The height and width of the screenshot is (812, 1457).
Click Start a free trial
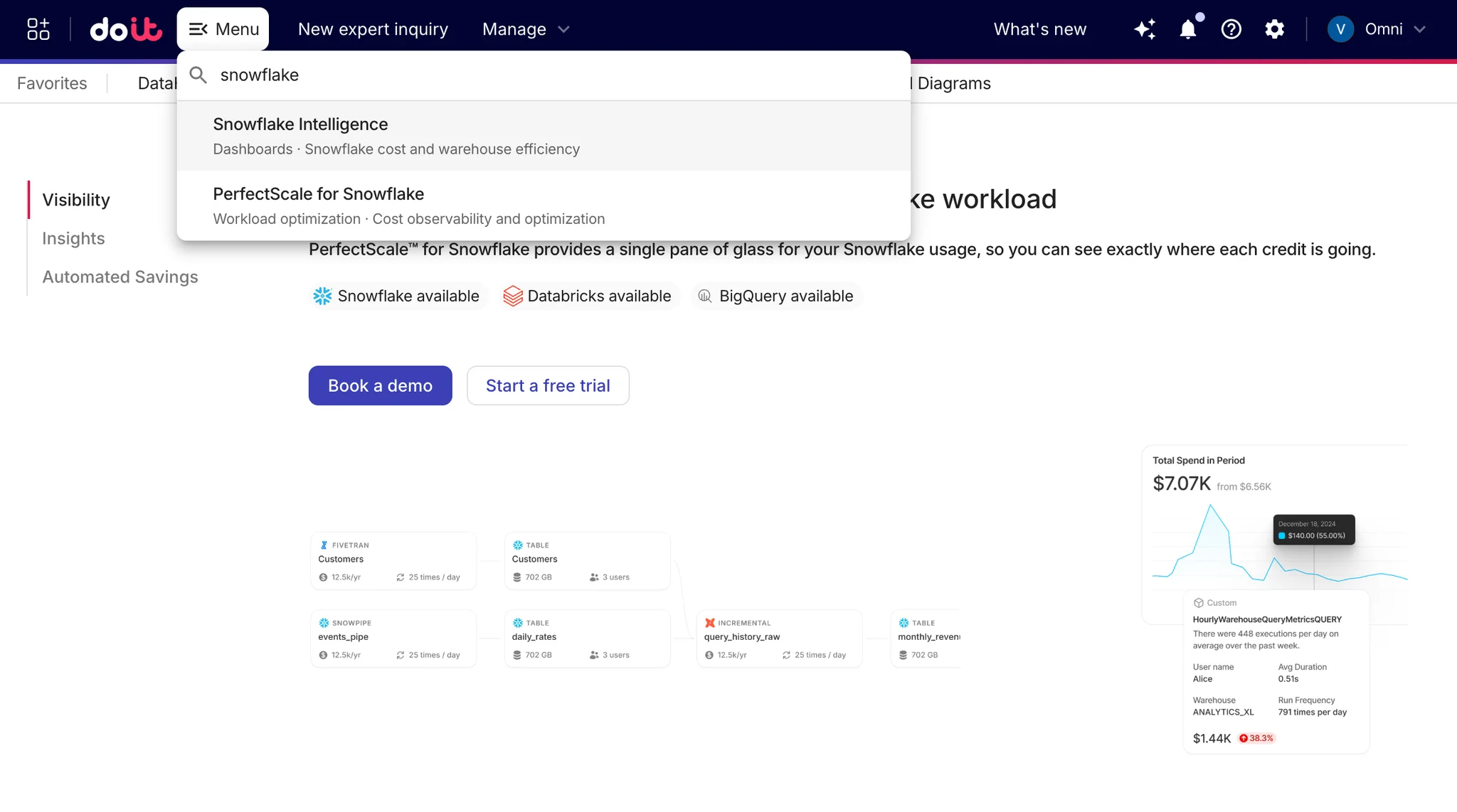click(x=548, y=385)
